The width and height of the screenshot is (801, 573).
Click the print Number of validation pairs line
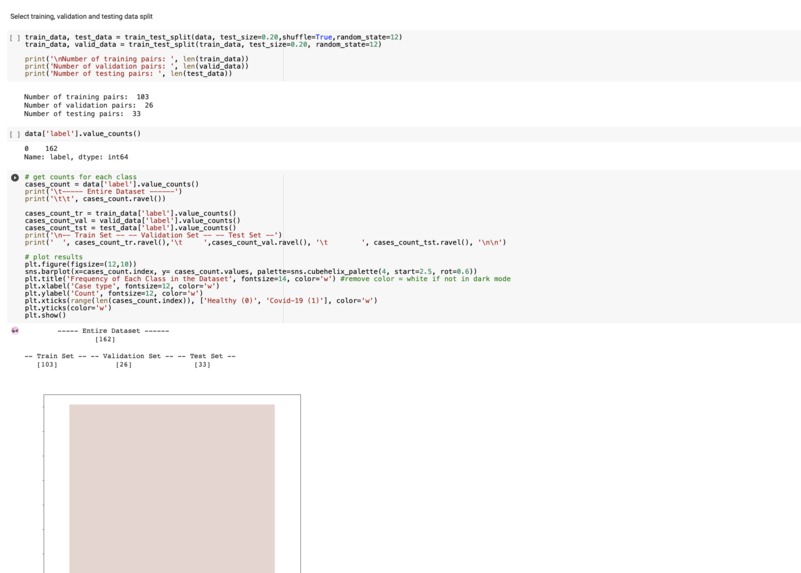coord(136,66)
